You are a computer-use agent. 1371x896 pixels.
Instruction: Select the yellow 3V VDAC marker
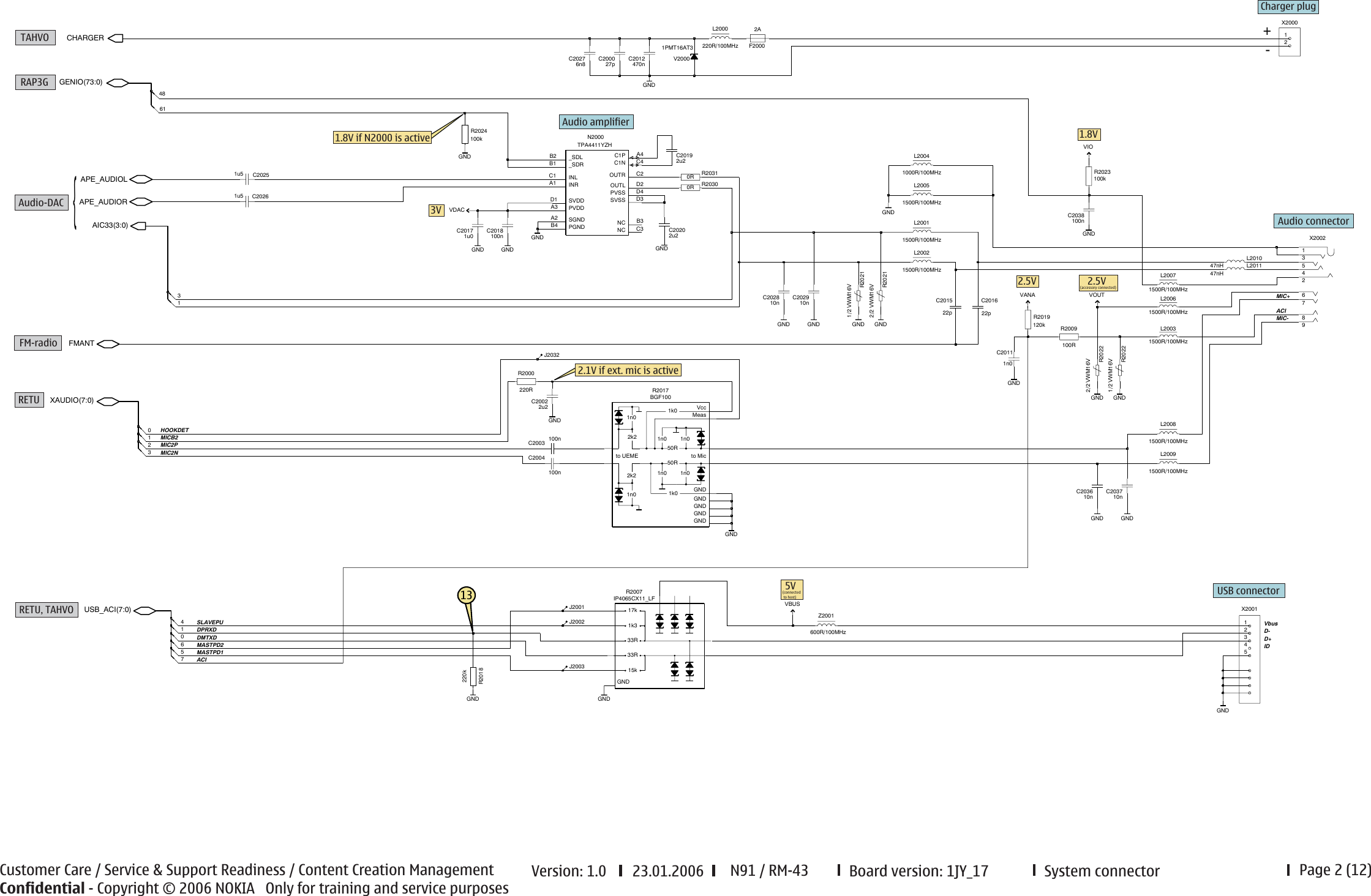[436, 209]
